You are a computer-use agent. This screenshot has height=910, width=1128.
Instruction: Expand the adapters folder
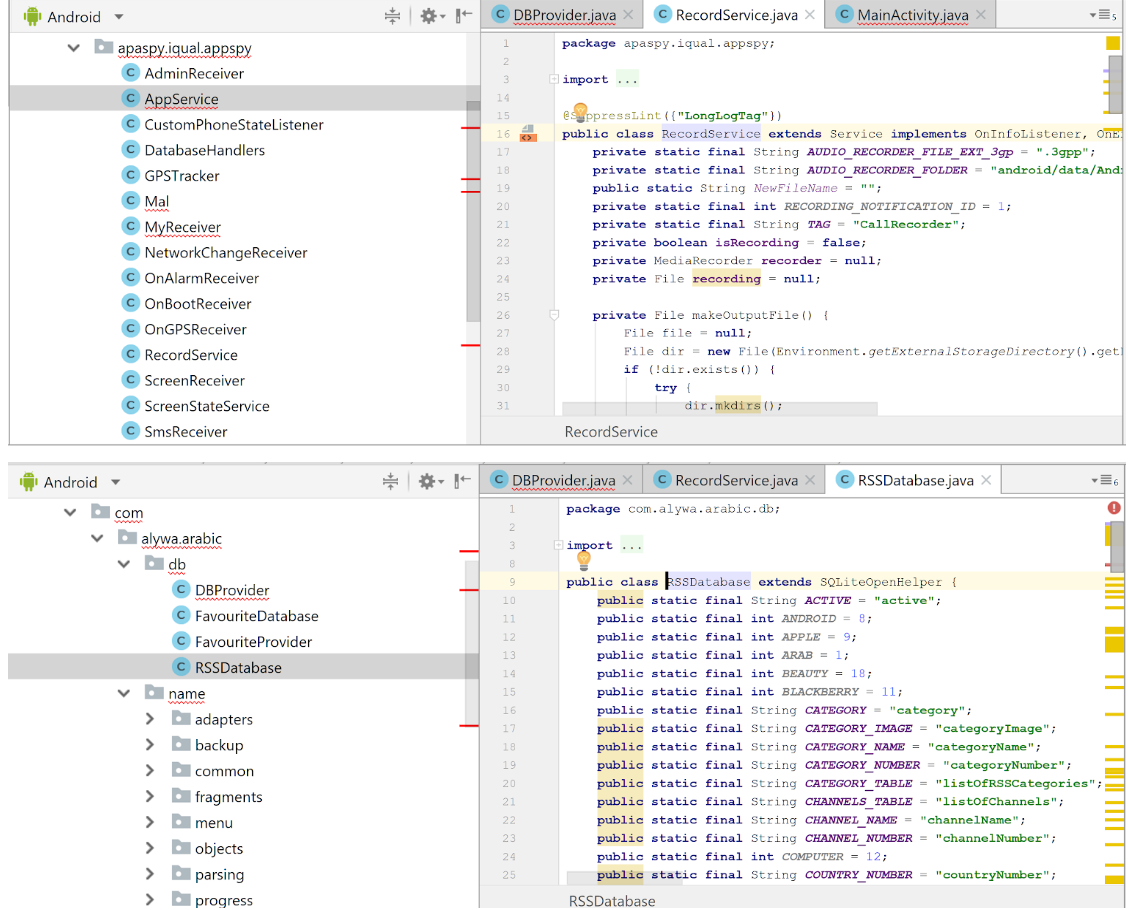coord(150,719)
